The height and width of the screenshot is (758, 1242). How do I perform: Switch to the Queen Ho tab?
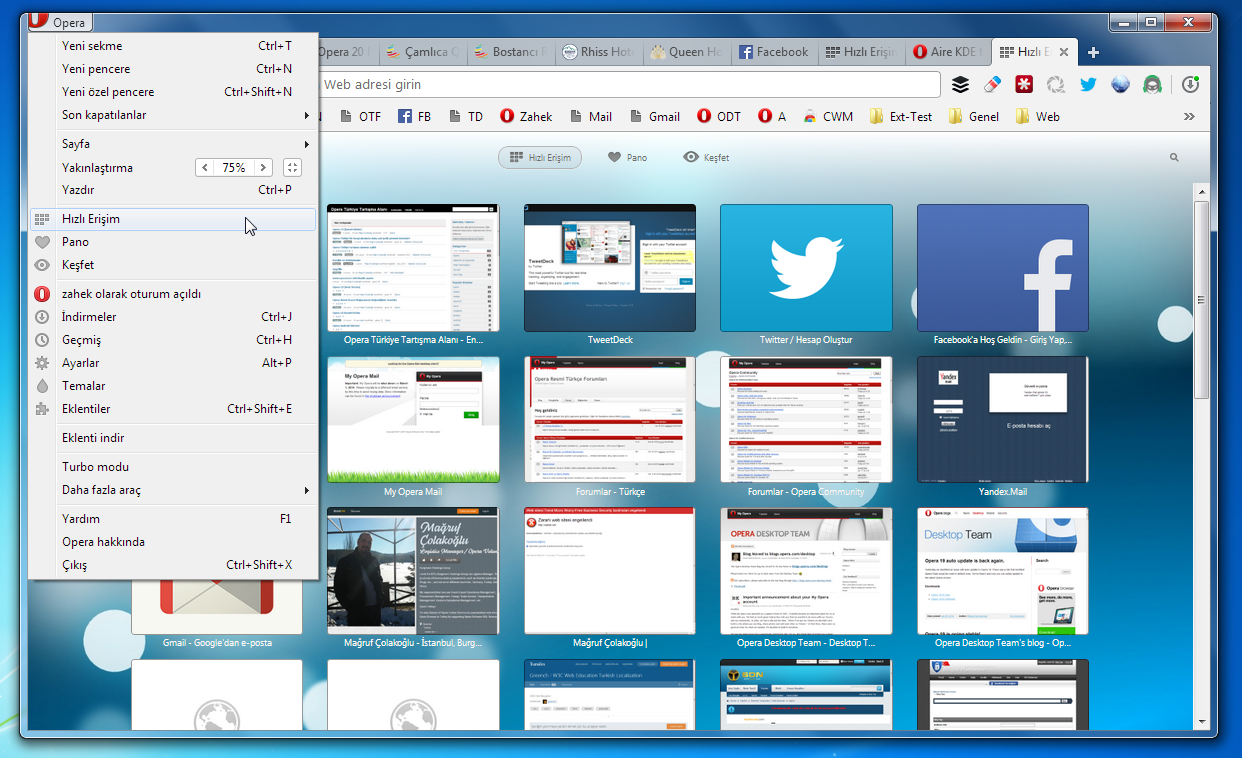[687, 52]
